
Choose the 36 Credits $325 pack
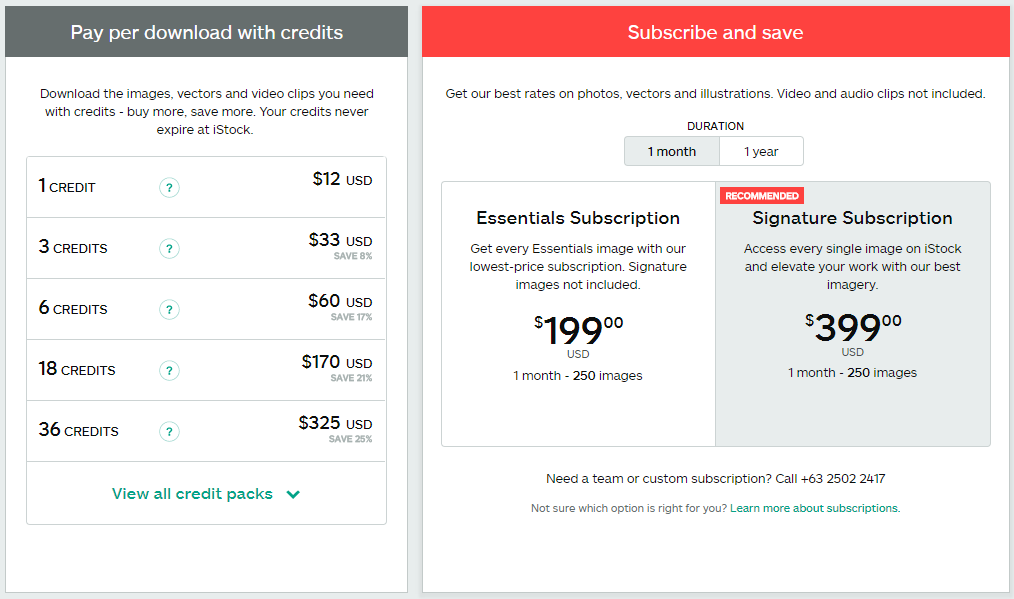[x=206, y=431]
